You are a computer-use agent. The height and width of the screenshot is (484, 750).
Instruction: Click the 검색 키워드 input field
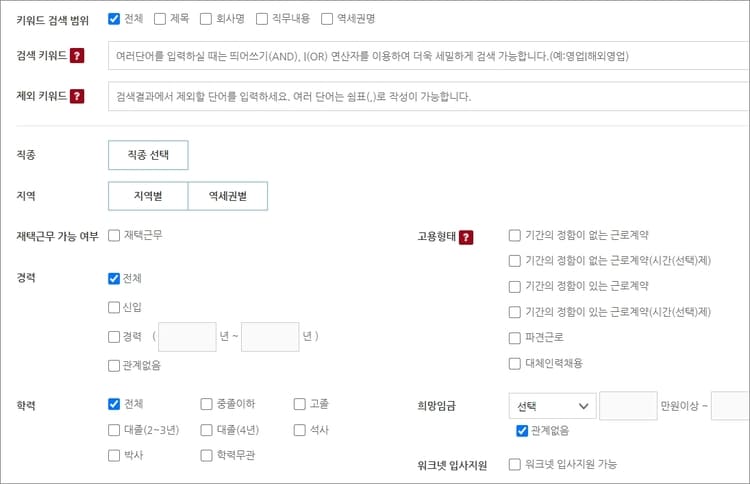429,55
